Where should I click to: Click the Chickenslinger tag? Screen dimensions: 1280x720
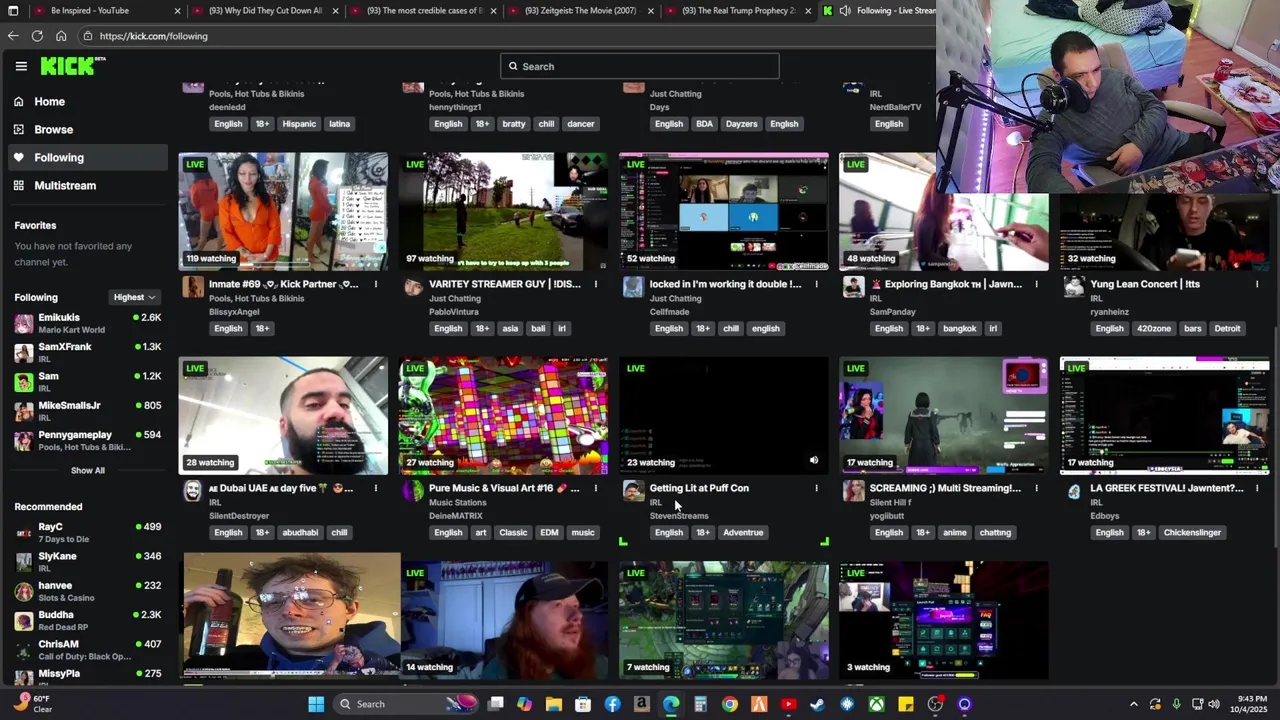coord(1192,532)
